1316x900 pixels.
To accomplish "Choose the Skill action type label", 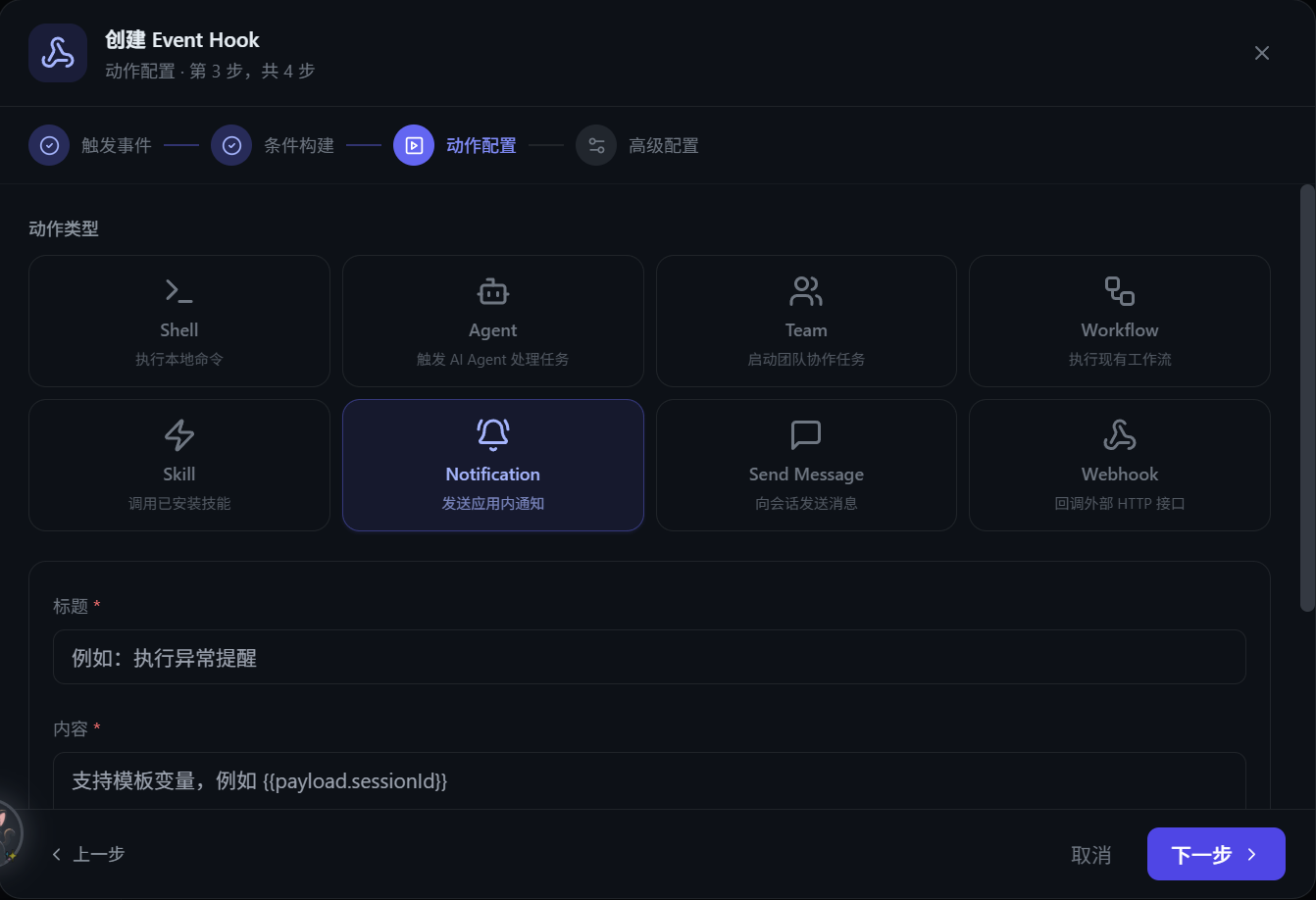I will 179,475.
